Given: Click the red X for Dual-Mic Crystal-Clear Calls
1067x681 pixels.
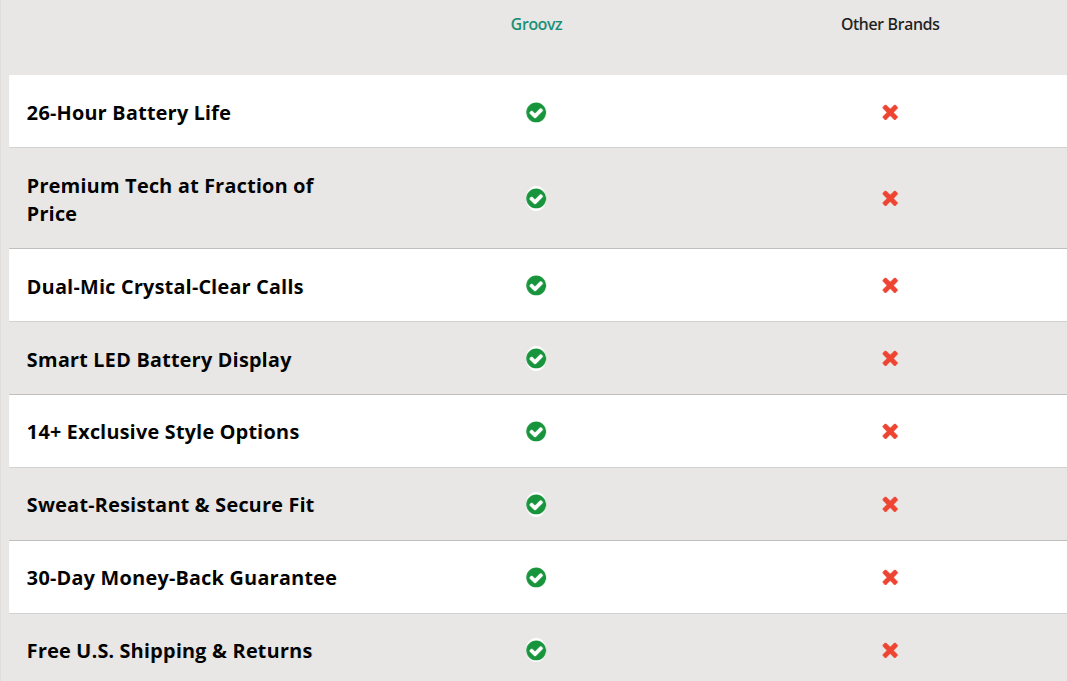Looking at the screenshot, I should (x=890, y=285).
